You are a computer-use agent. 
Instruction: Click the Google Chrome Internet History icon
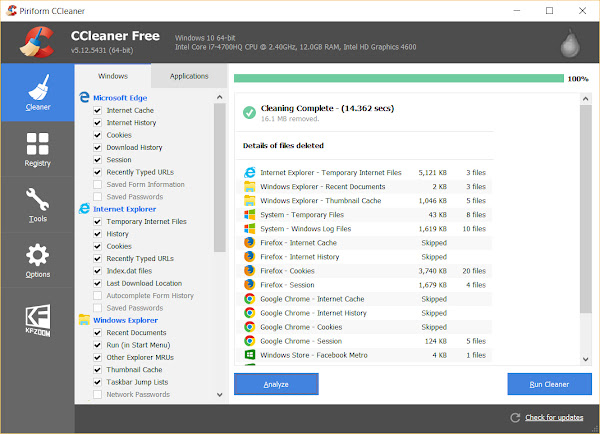tap(249, 313)
